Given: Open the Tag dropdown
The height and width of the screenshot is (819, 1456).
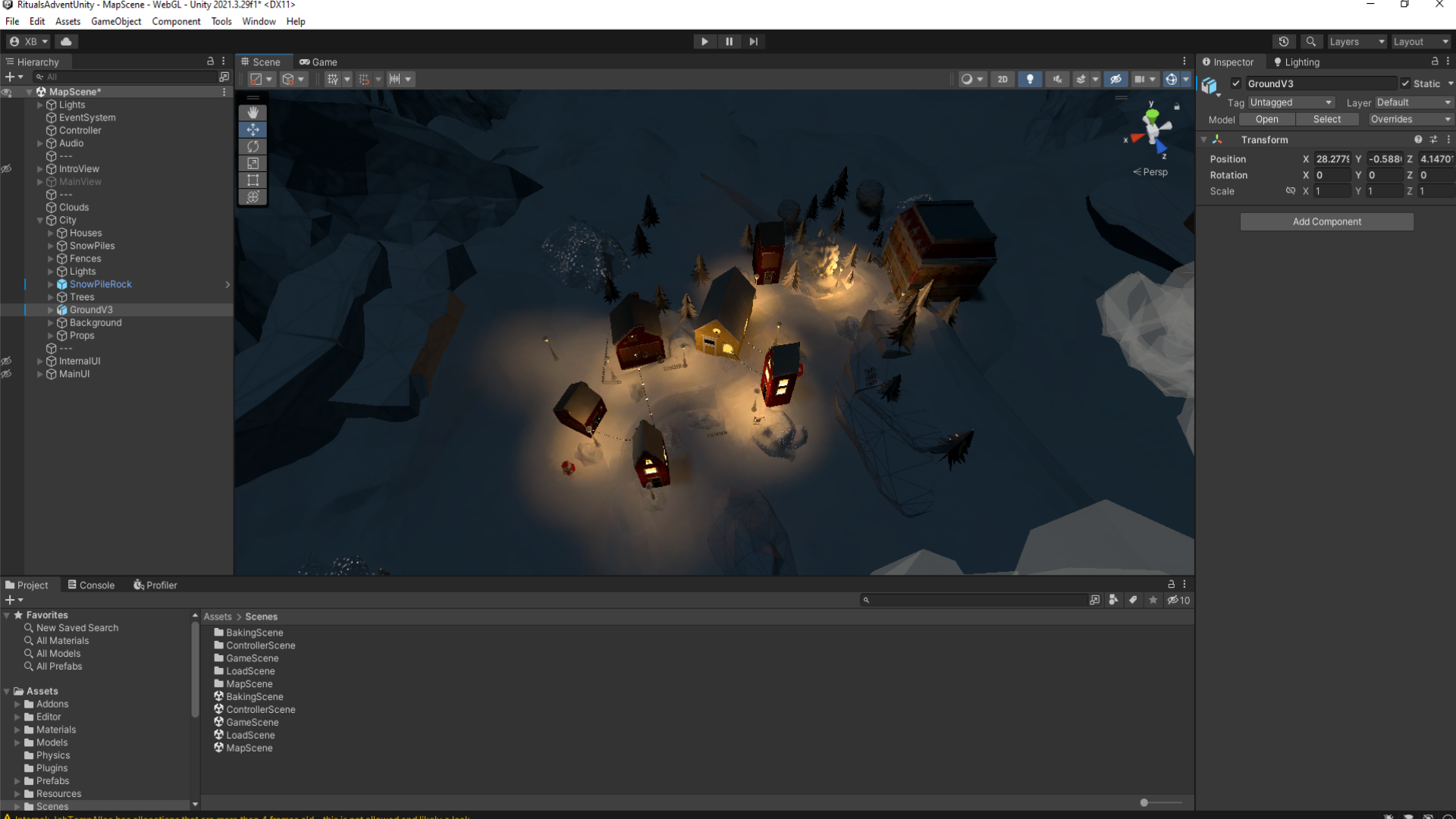Looking at the screenshot, I should (1291, 102).
